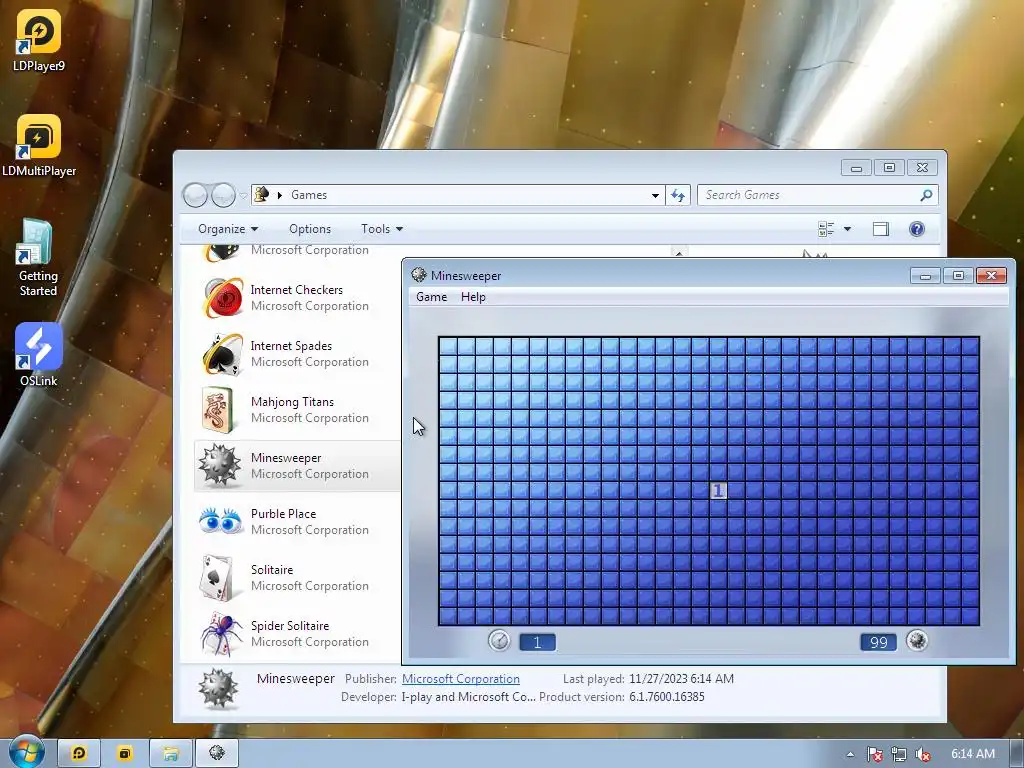Click the mine counter icon beside 99
This screenshot has width=1024, height=768.
tap(917, 641)
